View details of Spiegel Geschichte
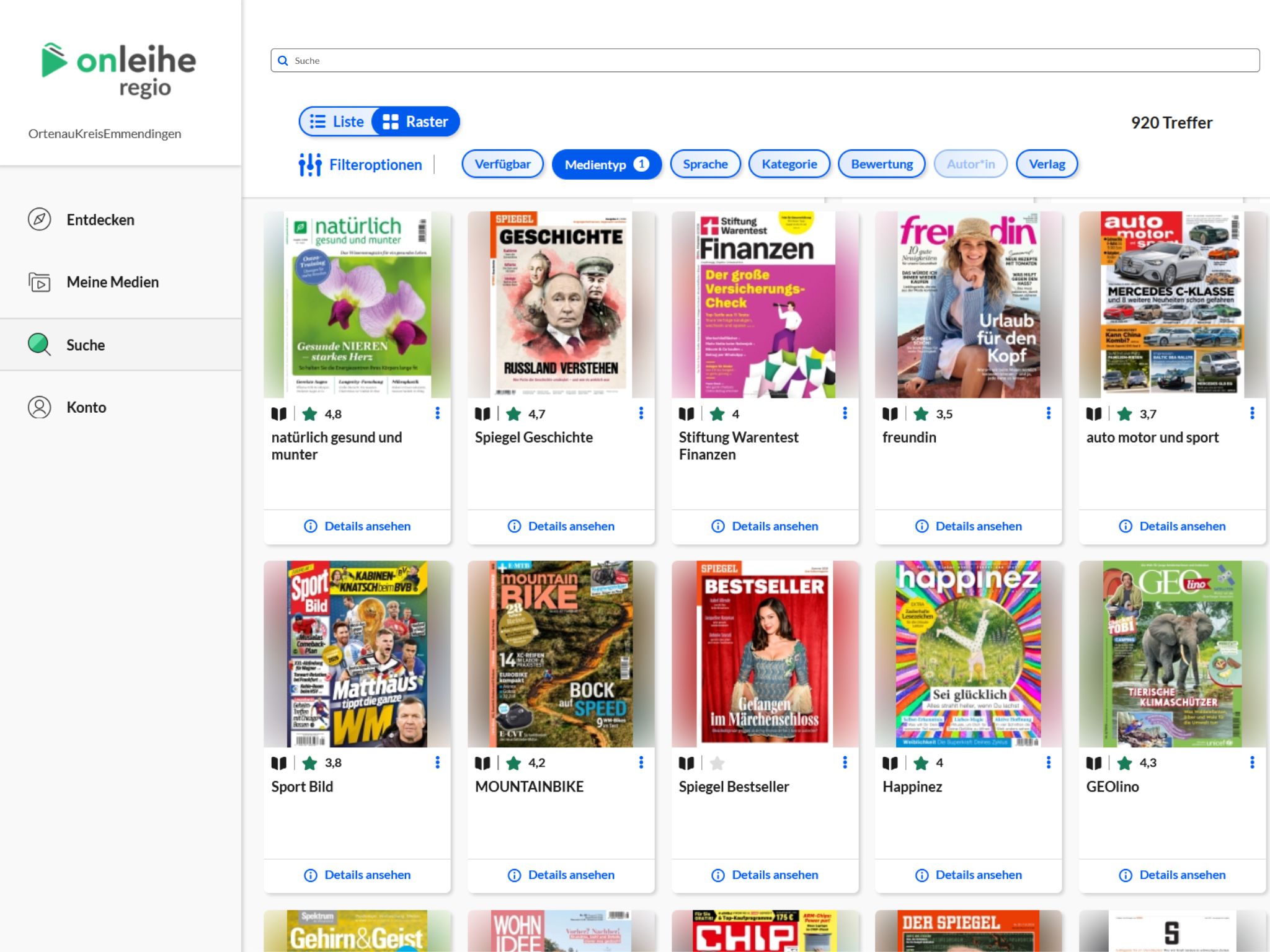The image size is (1270, 952). click(561, 526)
